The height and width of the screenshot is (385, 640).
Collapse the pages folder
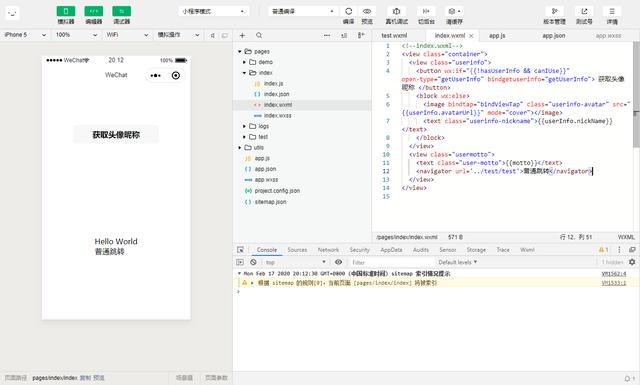coord(240,51)
